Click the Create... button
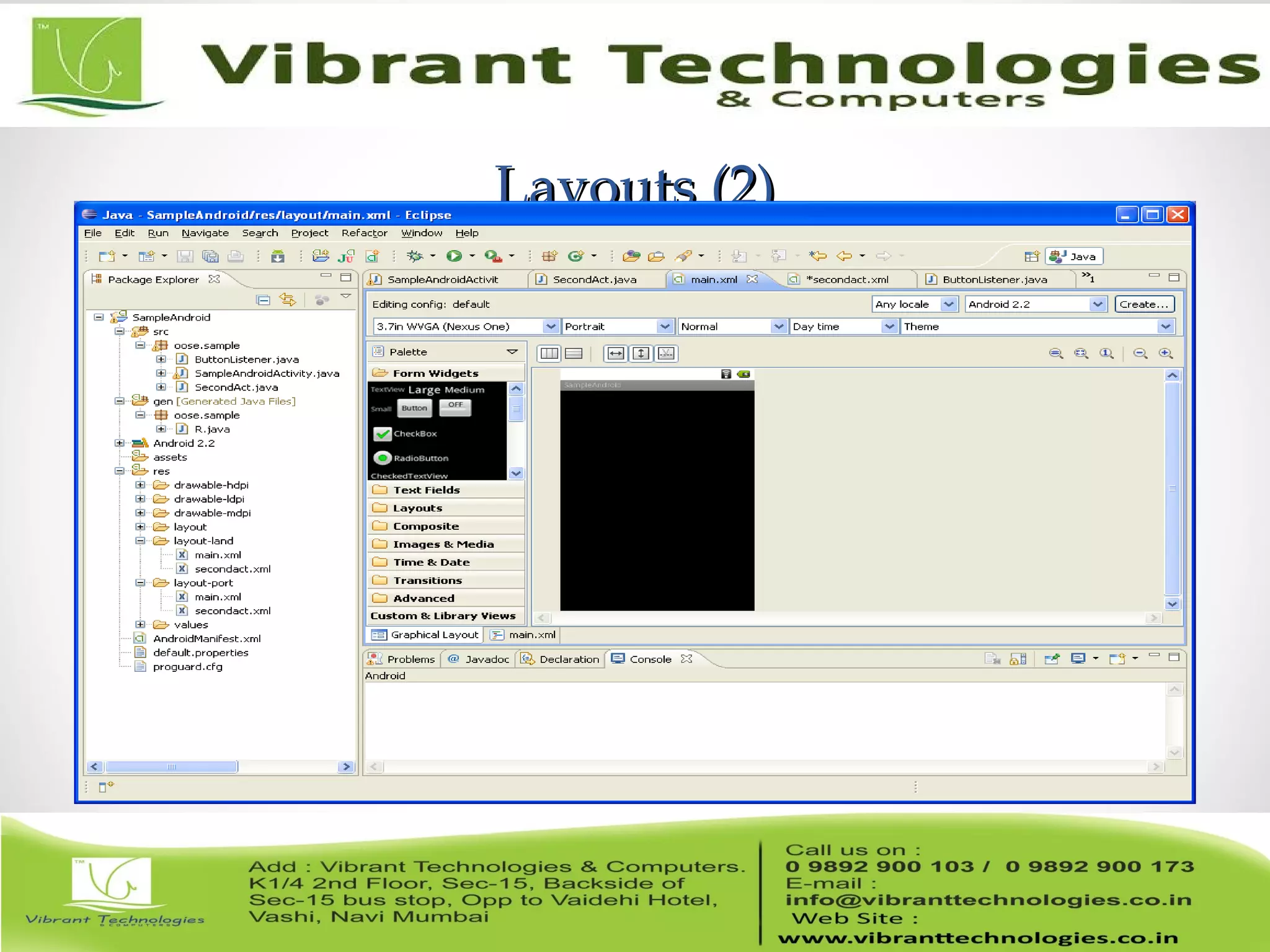The image size is (1270, 952). (x=1143, y=304)
